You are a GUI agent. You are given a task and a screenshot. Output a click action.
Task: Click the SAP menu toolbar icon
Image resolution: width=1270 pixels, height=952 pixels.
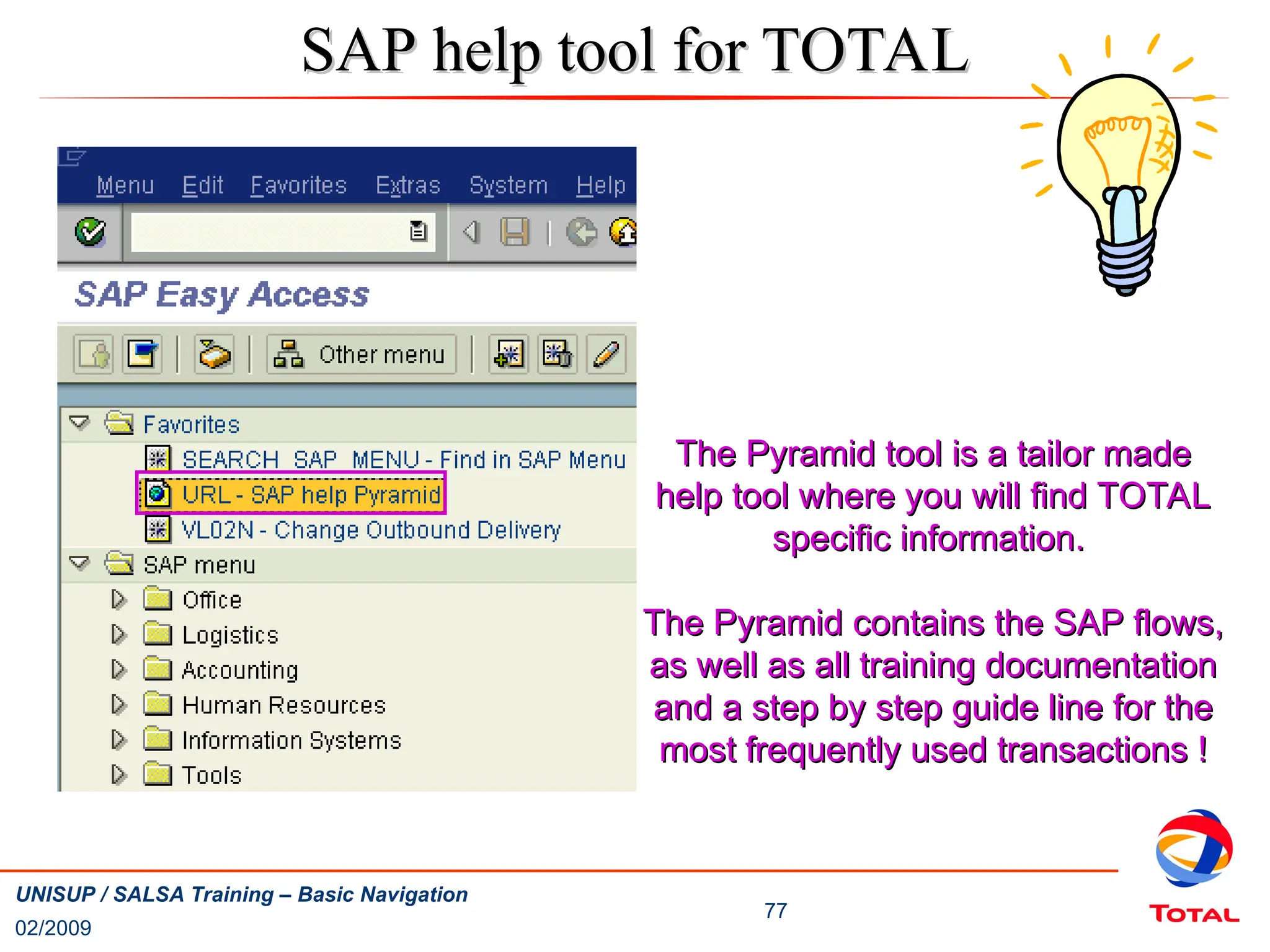(142, 355)
